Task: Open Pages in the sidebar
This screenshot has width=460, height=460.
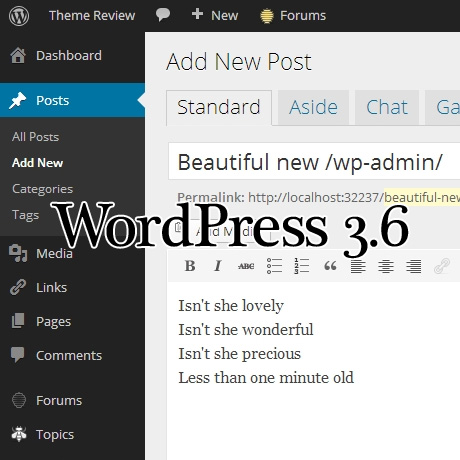Action: (53, 322)
